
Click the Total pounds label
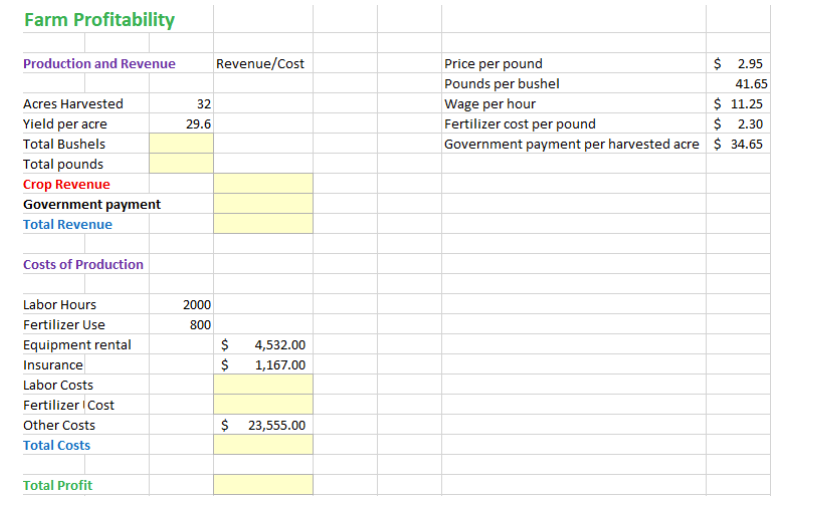tap(63, 164)
